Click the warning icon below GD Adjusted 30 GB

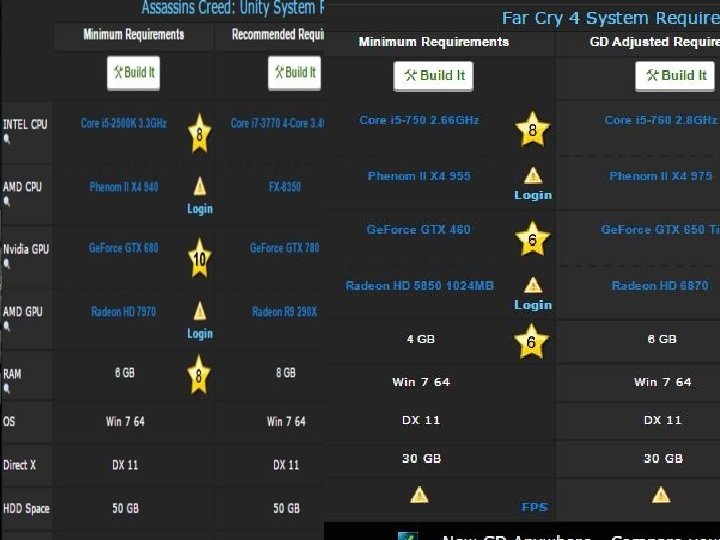coord(661,495)
